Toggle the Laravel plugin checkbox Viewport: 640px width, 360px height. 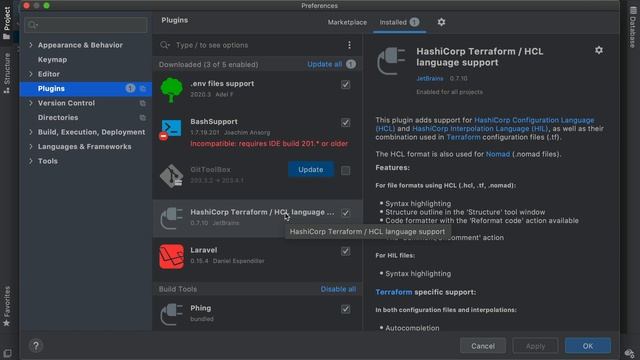pyautogui.click(x=345, y=251)
